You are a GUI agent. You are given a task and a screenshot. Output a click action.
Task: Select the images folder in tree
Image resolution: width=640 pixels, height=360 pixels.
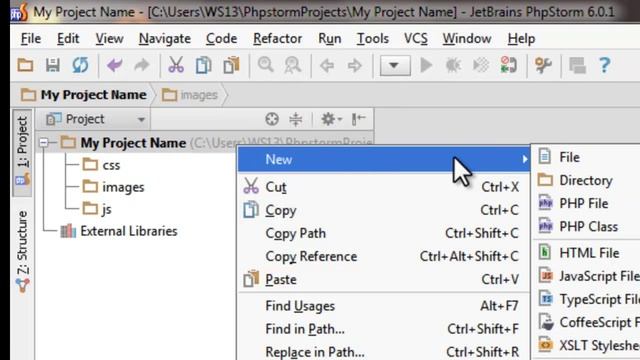pos(113,187)
